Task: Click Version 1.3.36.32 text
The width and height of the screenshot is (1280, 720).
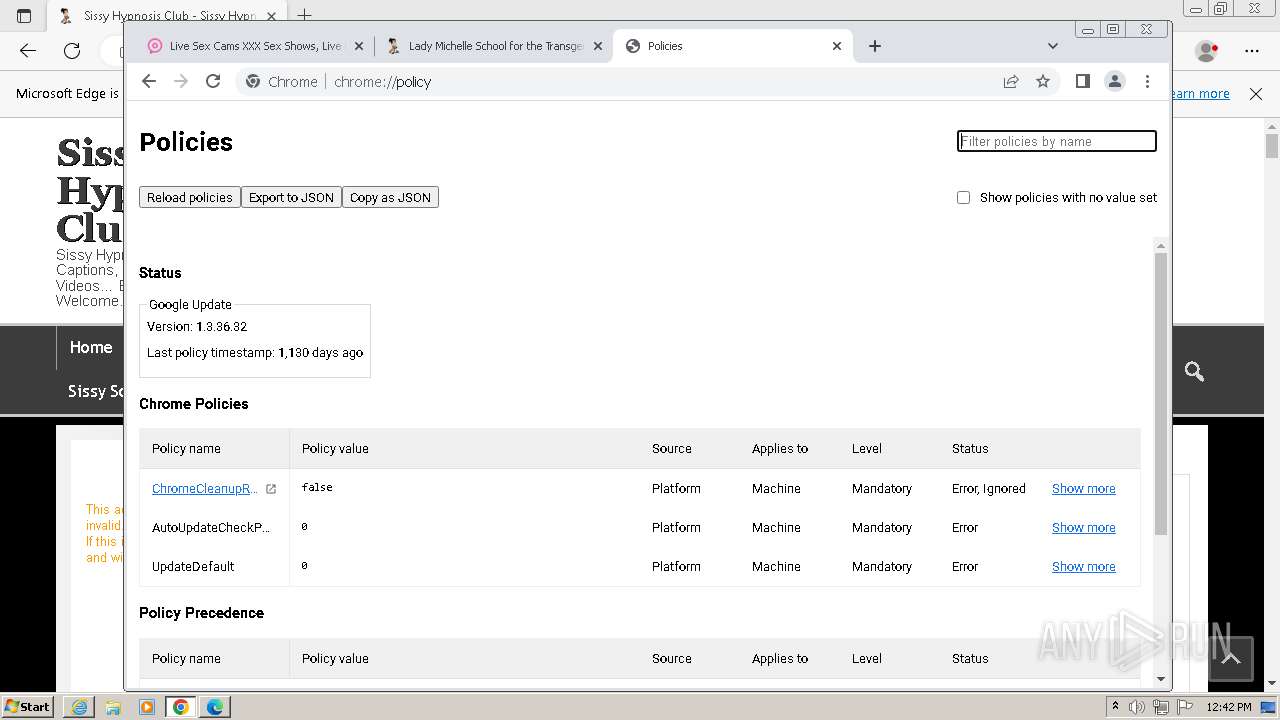Action: pyautogui.click(x=197, y=327)
